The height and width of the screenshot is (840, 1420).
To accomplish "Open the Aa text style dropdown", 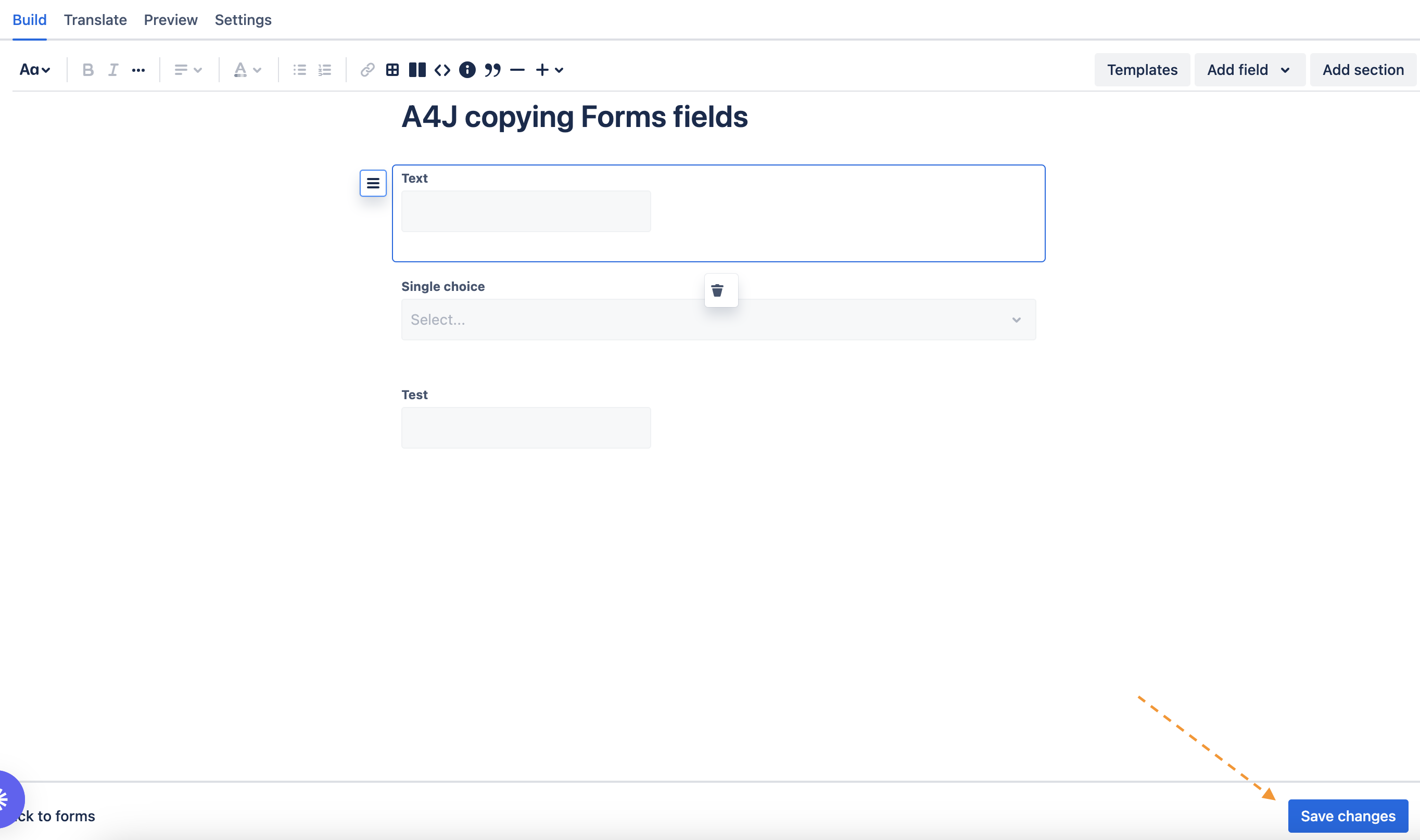I will [x=34, y=69].
